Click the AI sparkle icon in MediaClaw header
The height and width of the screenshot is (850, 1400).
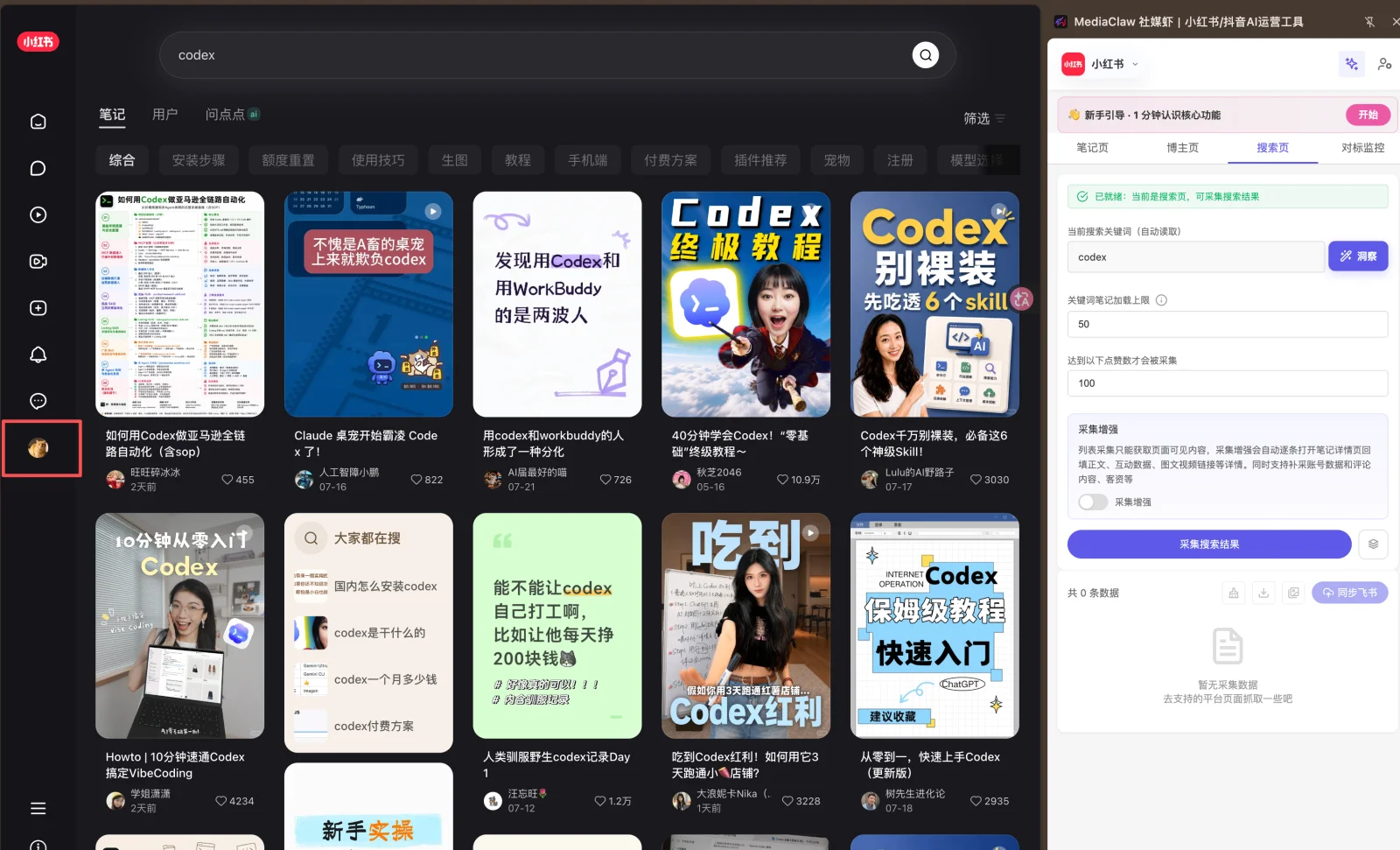pos(1352,64)
